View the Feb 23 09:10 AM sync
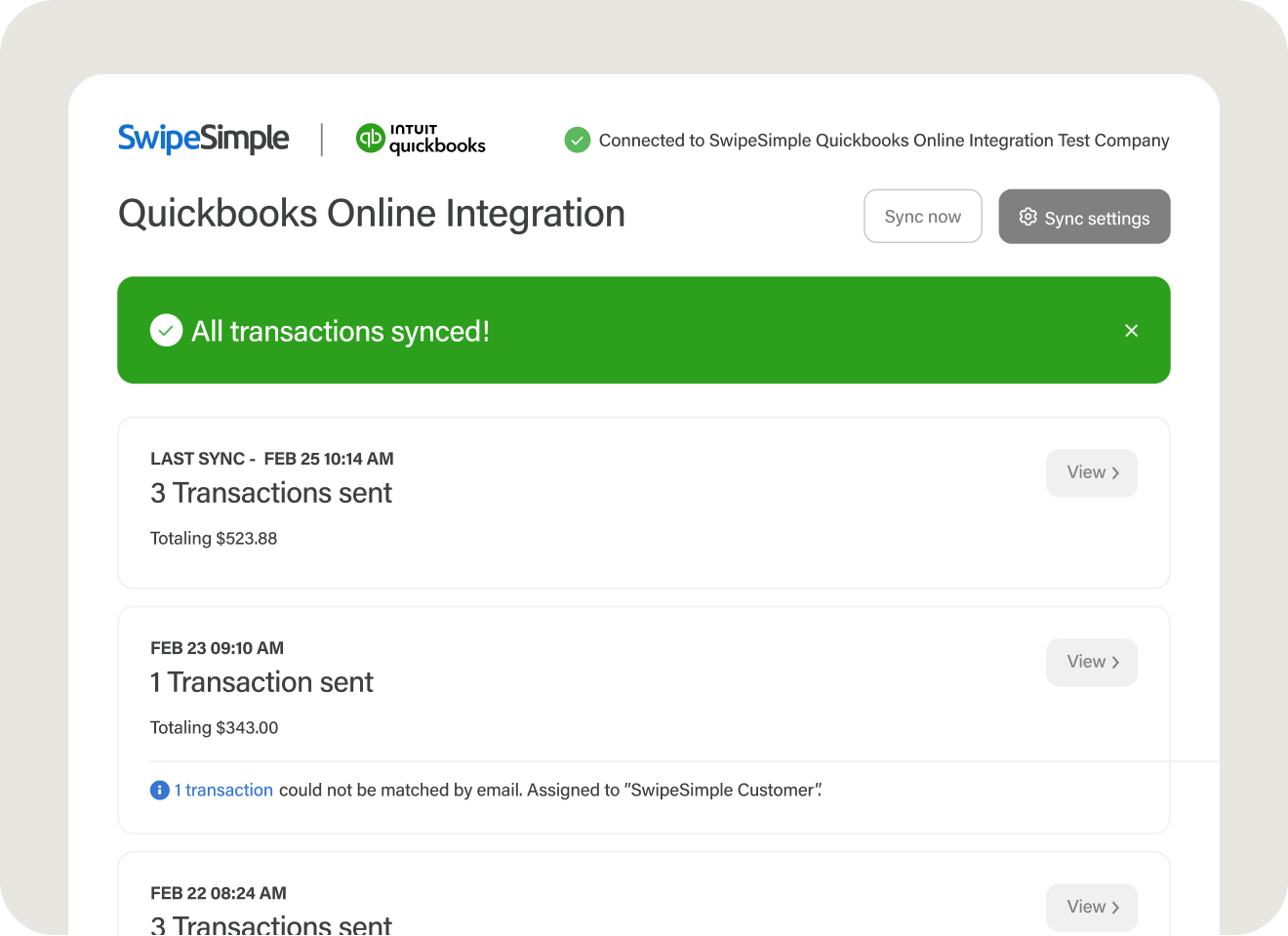Screen dimensions: 1288x936 (1092, 663)
